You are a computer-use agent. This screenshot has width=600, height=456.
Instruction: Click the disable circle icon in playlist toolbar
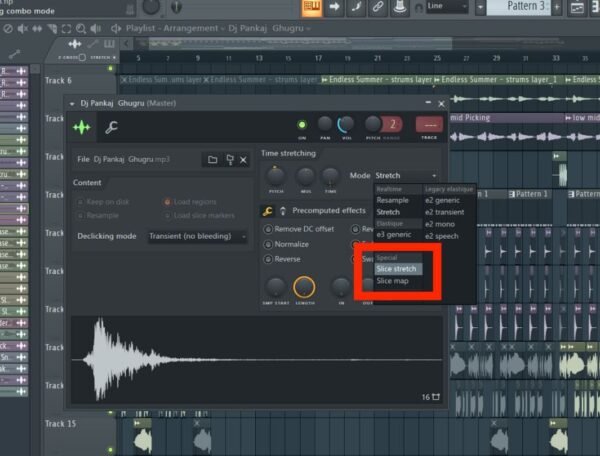[8, 29]
